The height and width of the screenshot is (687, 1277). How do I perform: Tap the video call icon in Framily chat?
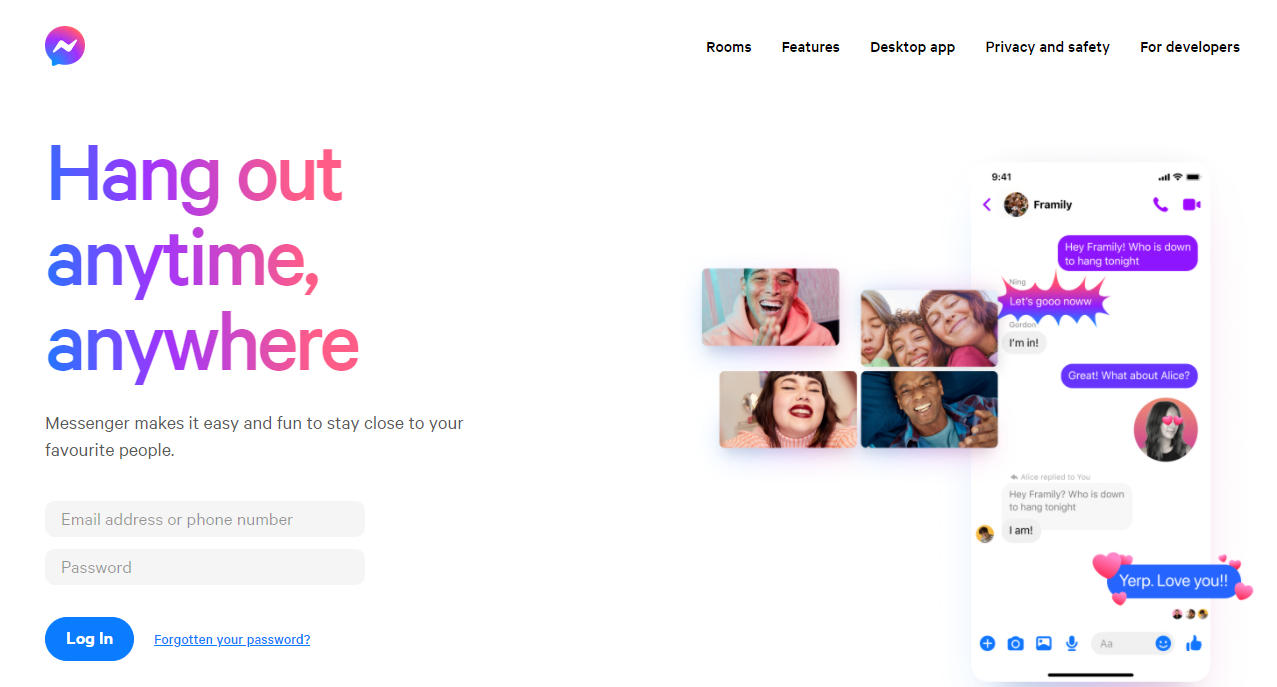(x=1191, y=204)
